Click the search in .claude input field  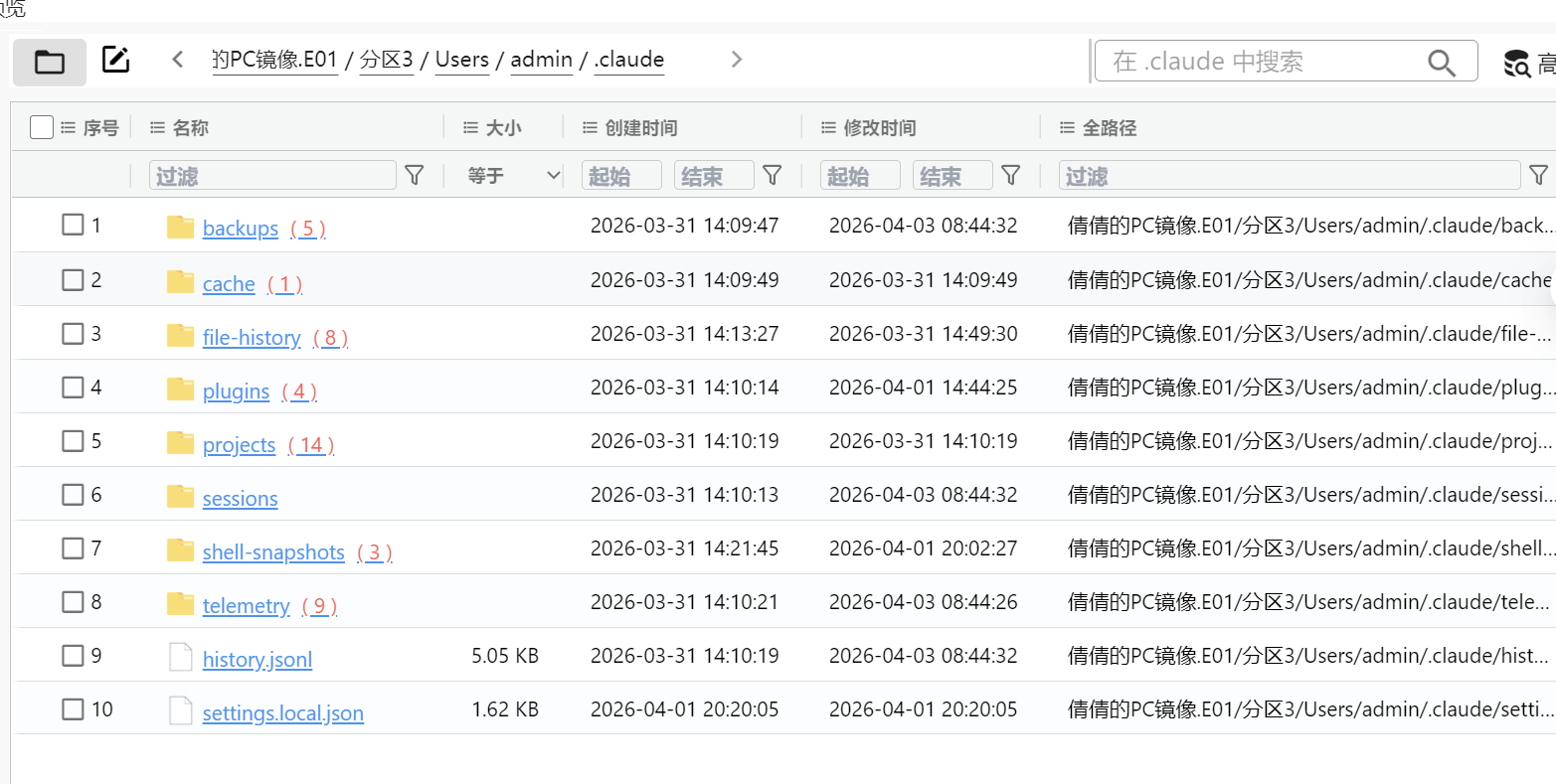click(1263, 63)
